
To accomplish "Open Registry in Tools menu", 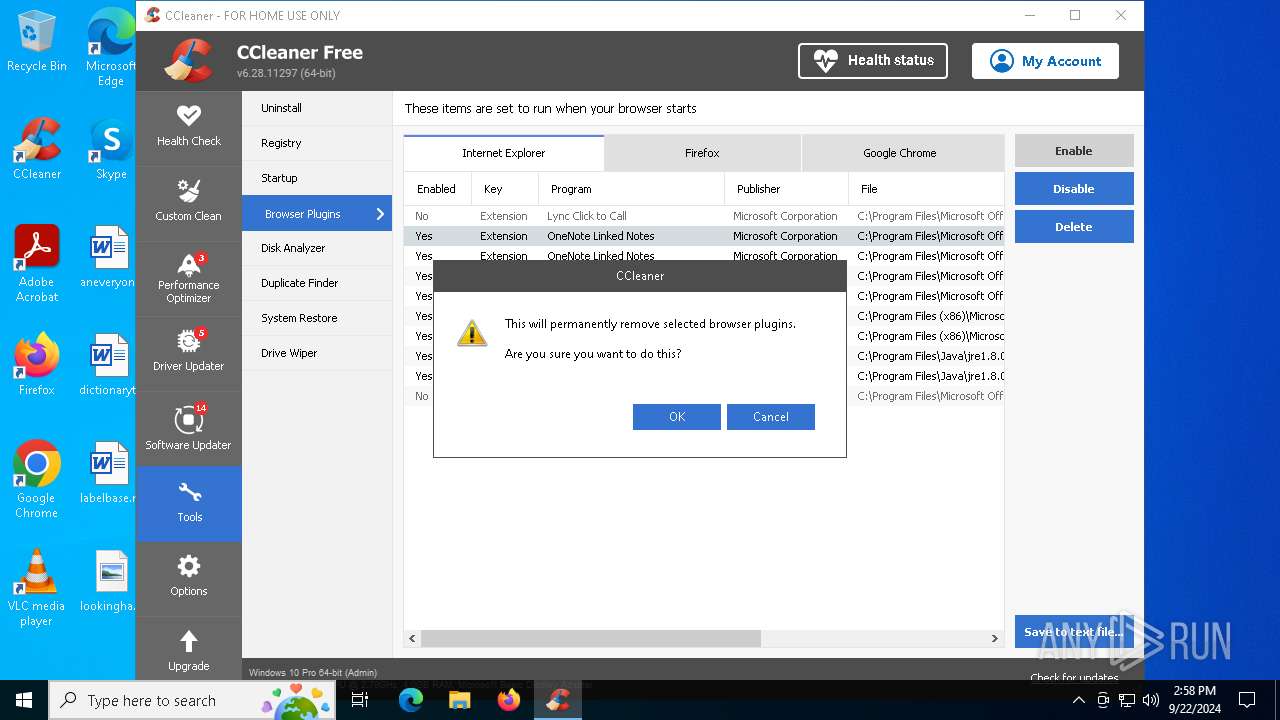I will [317, 143].
